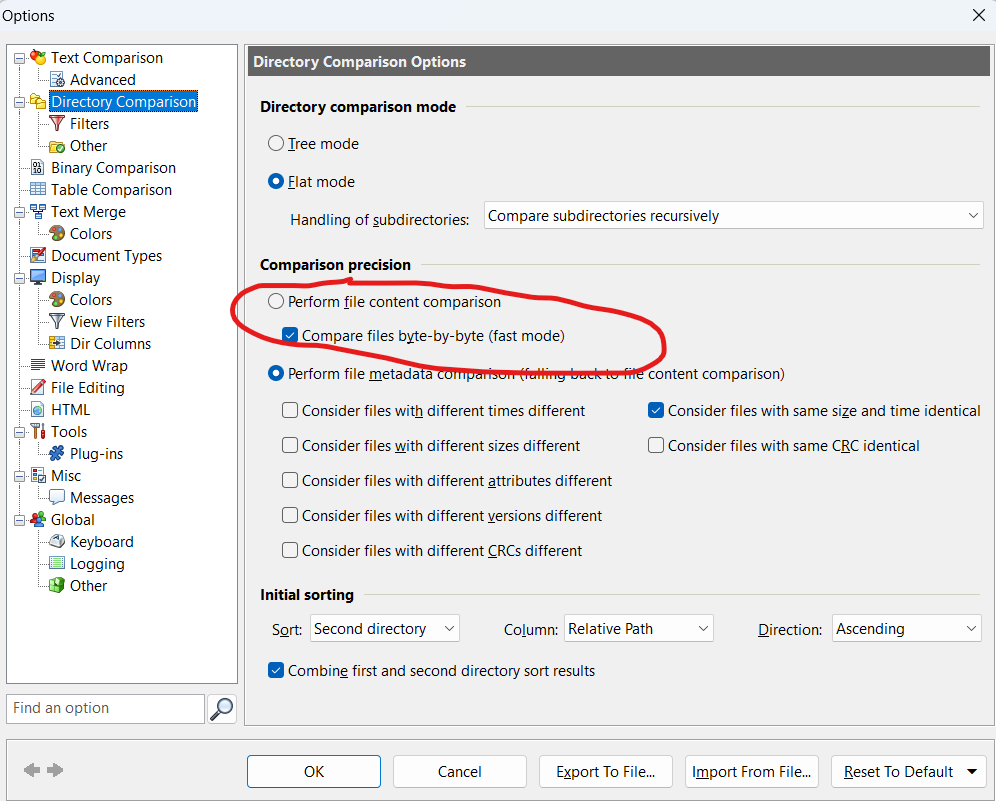Click the Logging list icon
Image resolution: width=996 pixels, height=801 pixels.
(x=57, y=563)
